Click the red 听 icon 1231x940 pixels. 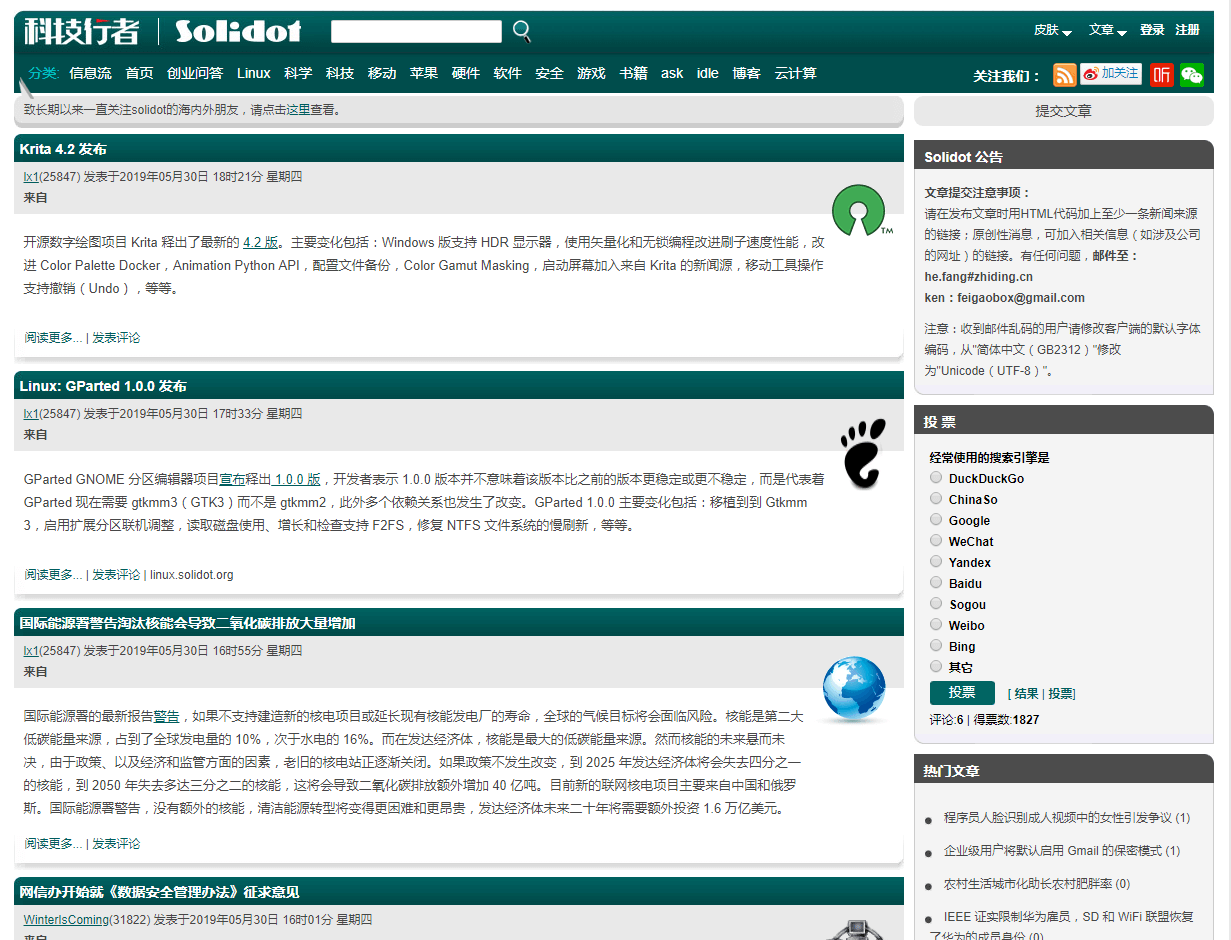click(x=1161, y=75)
